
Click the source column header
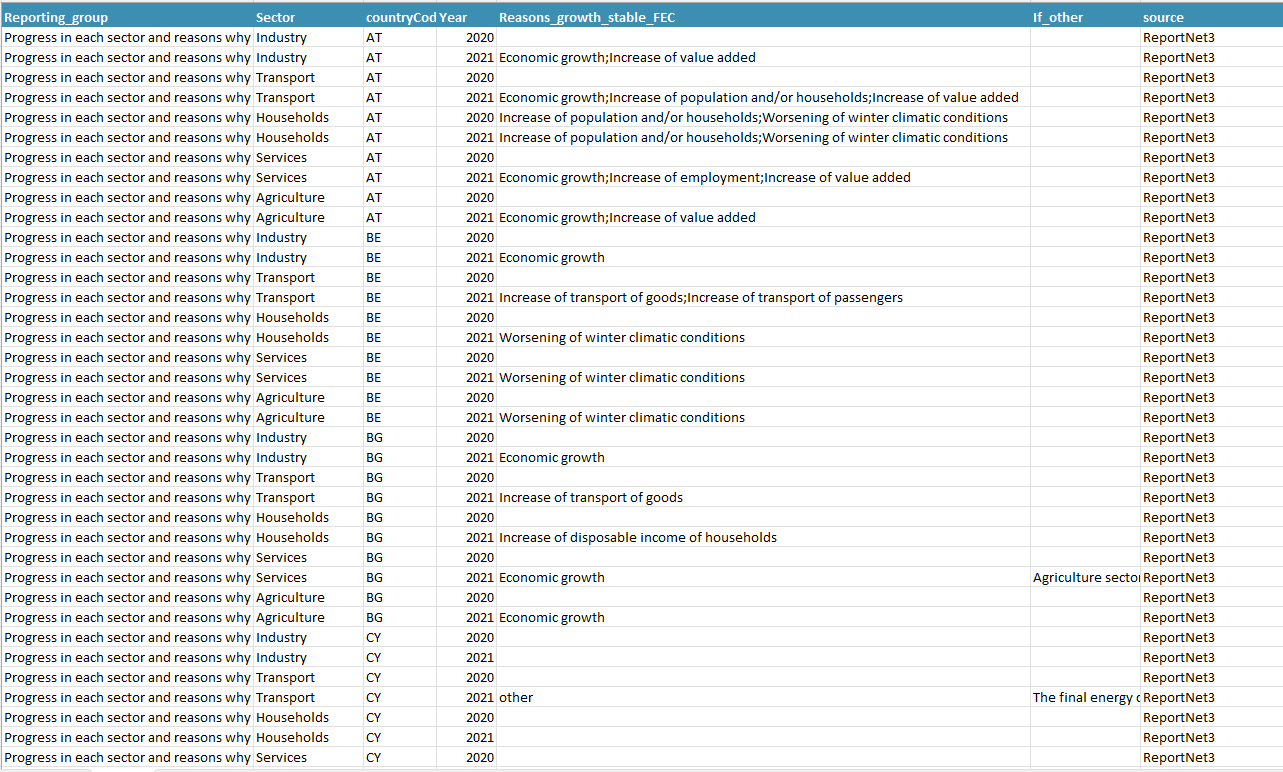coord(1211,17)
